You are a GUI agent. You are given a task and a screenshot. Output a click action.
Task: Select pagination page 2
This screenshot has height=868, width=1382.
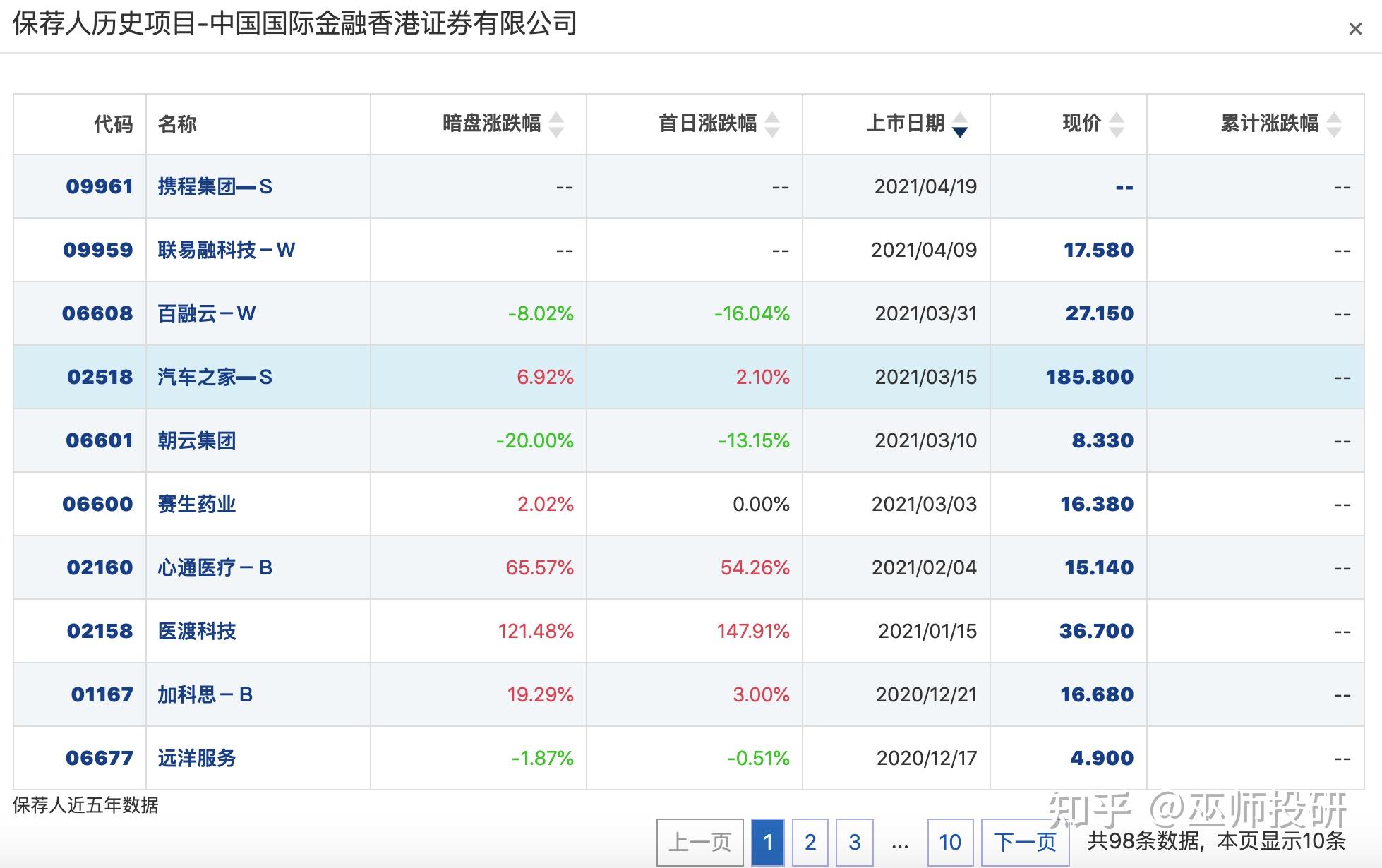810,842
